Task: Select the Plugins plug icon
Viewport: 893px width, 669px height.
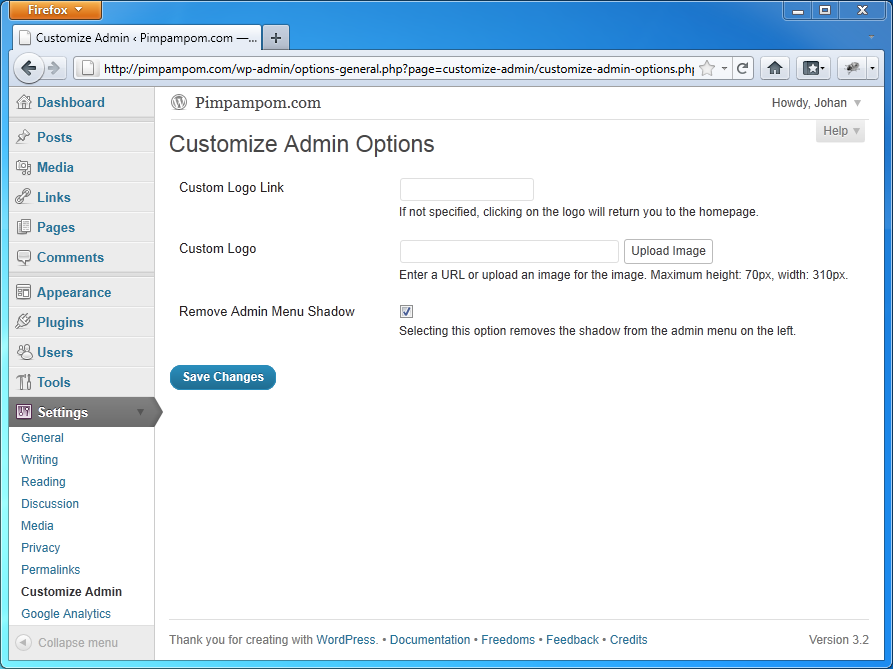Action: coord(23,322)
